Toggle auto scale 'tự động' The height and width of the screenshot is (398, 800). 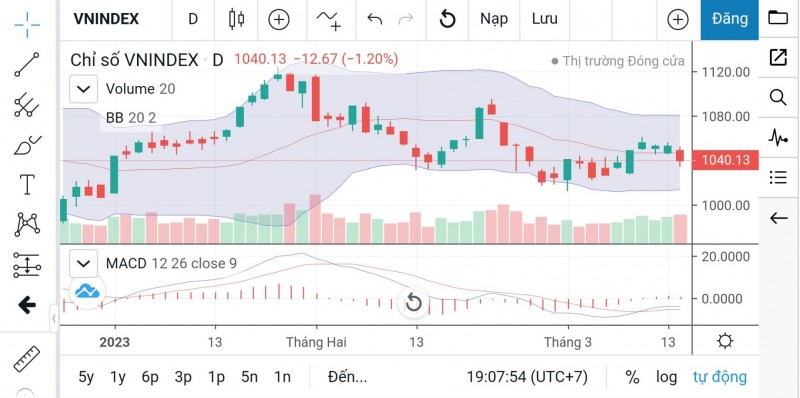(719, 377)
